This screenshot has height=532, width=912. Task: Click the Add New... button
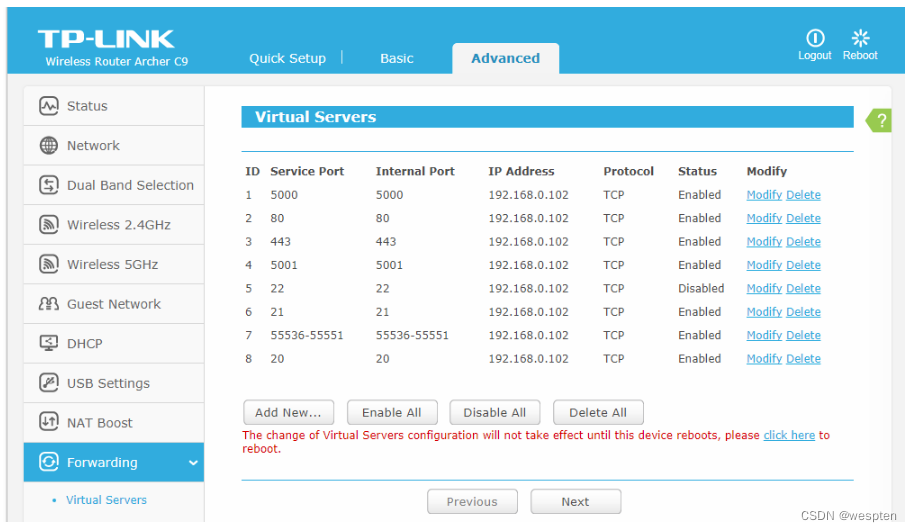point(288,412)
